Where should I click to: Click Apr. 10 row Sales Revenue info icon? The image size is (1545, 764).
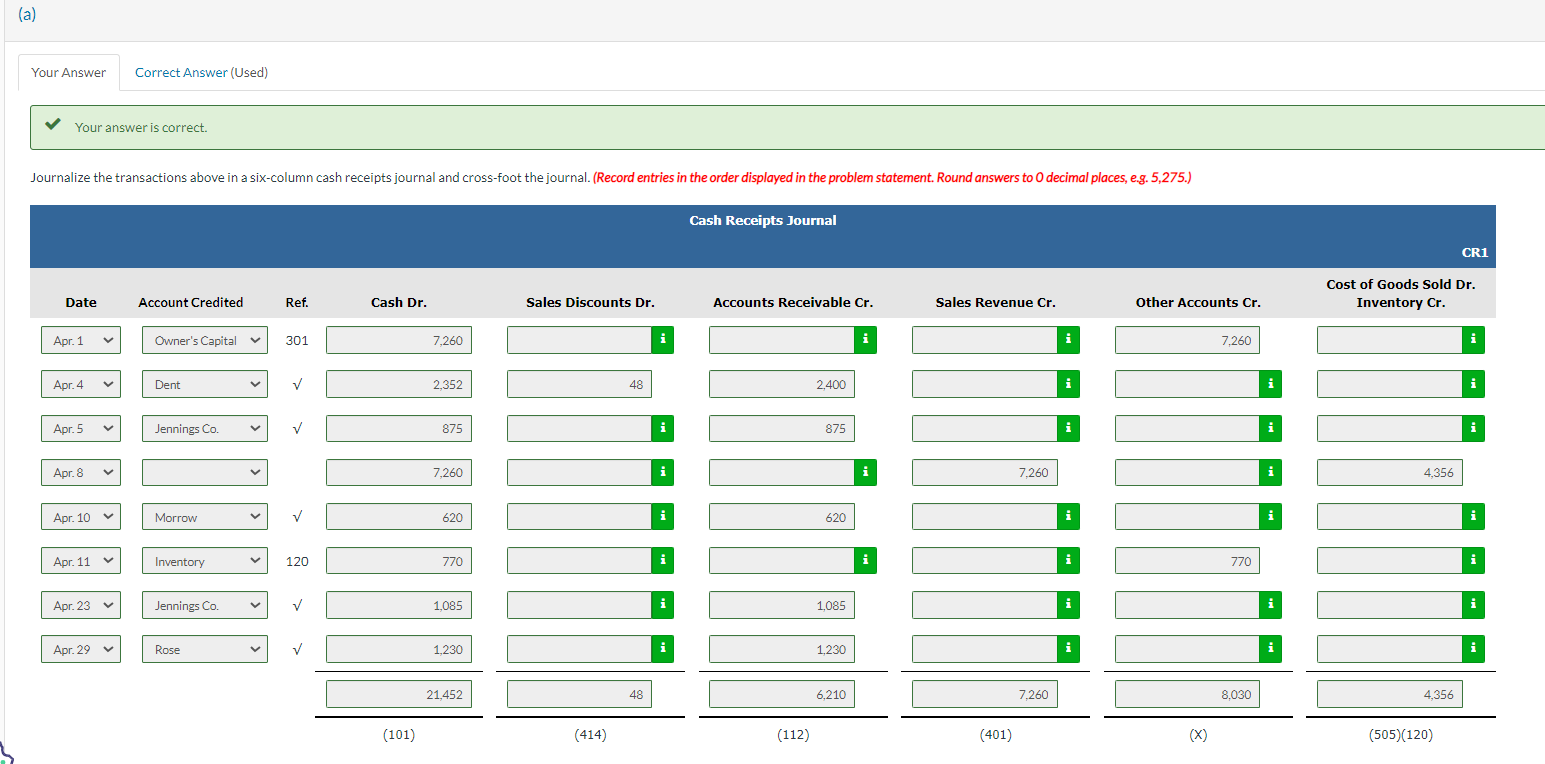tap(1068, 517)
